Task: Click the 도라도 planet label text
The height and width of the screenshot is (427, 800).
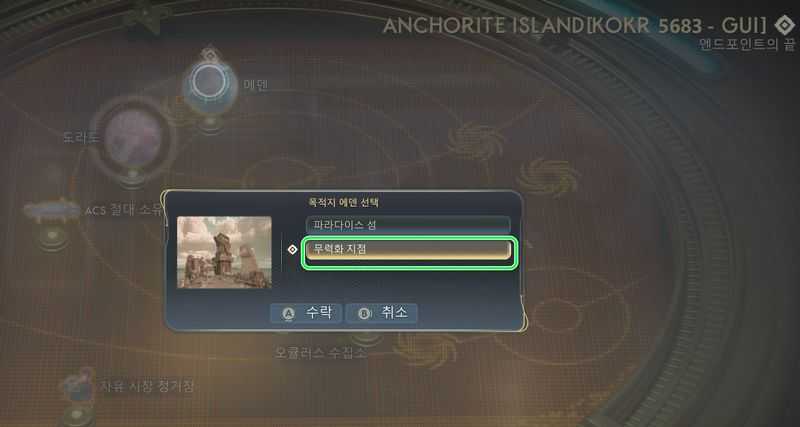Action: (80, 137)
